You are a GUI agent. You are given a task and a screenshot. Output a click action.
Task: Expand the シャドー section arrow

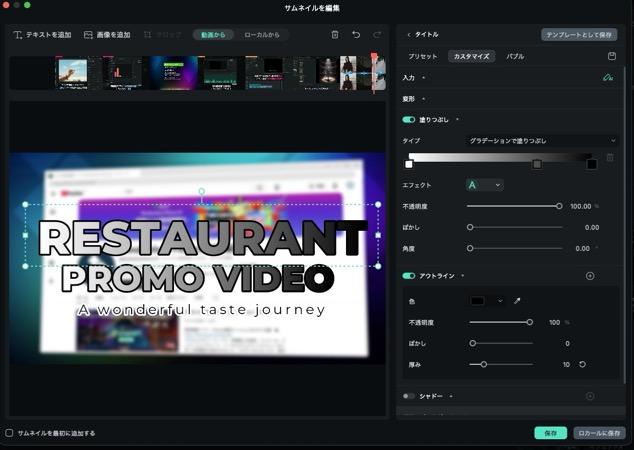[451, 396]
